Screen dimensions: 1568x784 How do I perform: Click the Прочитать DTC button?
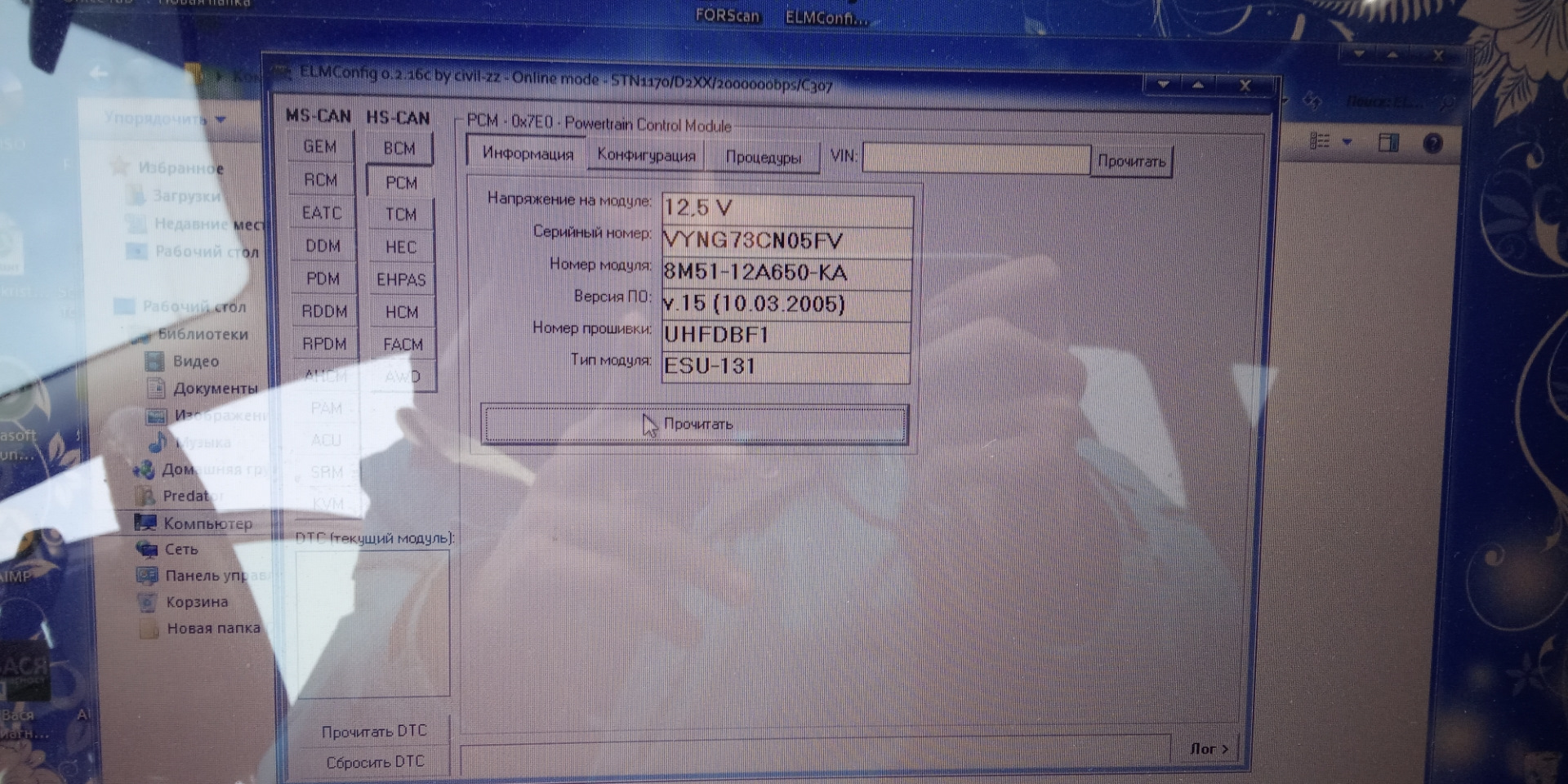pos(374,732)
